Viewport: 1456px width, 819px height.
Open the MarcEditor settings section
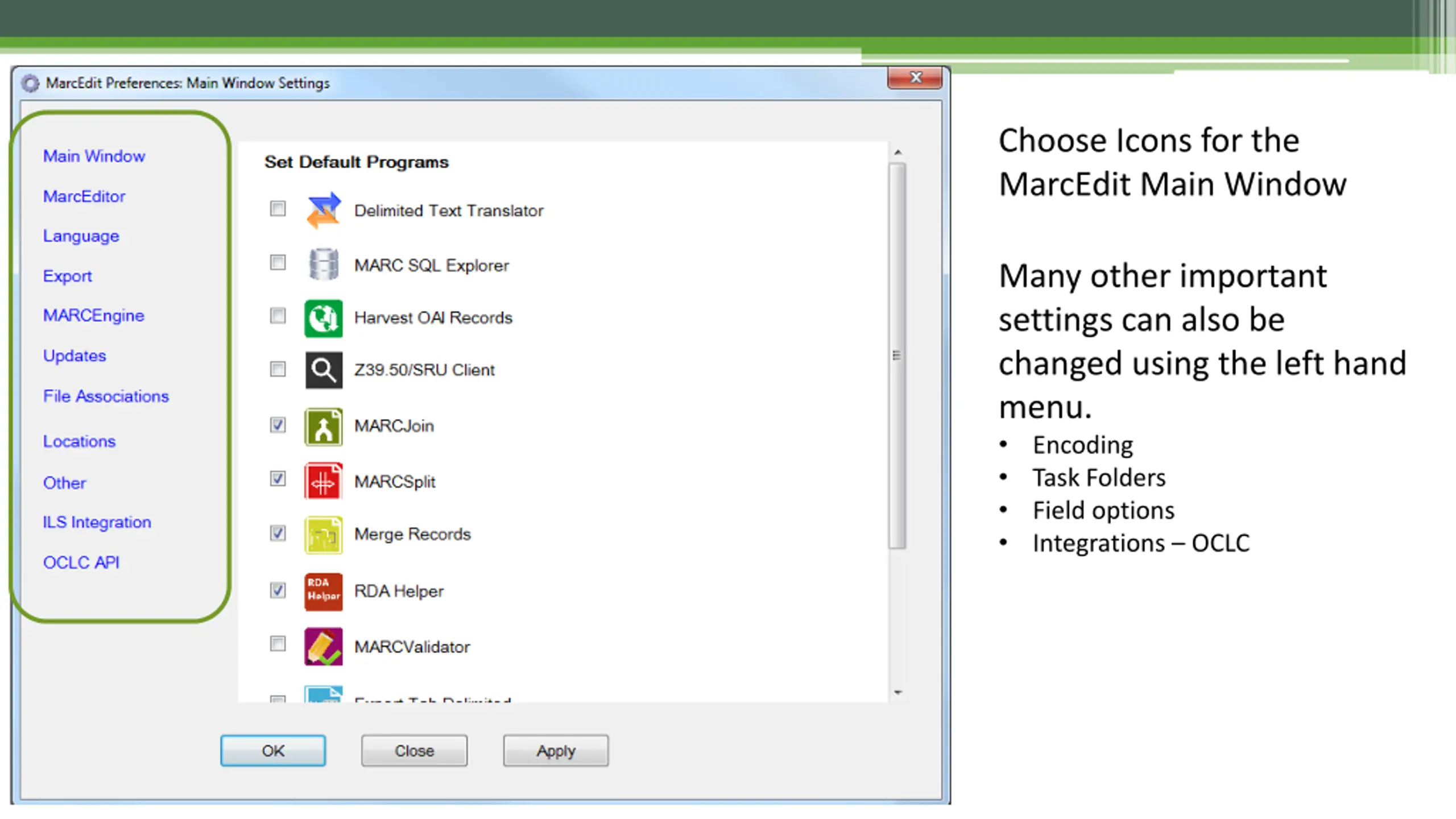84,196
